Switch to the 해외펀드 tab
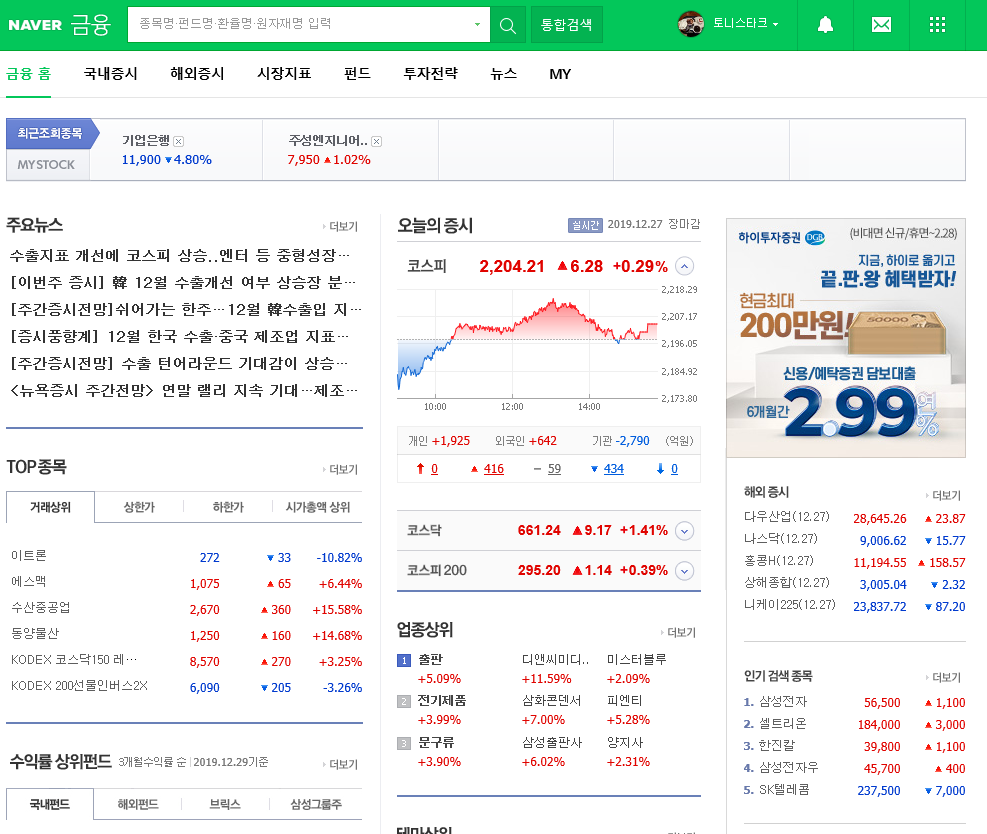Screen dimensions: 987x834 click(138, 804)
